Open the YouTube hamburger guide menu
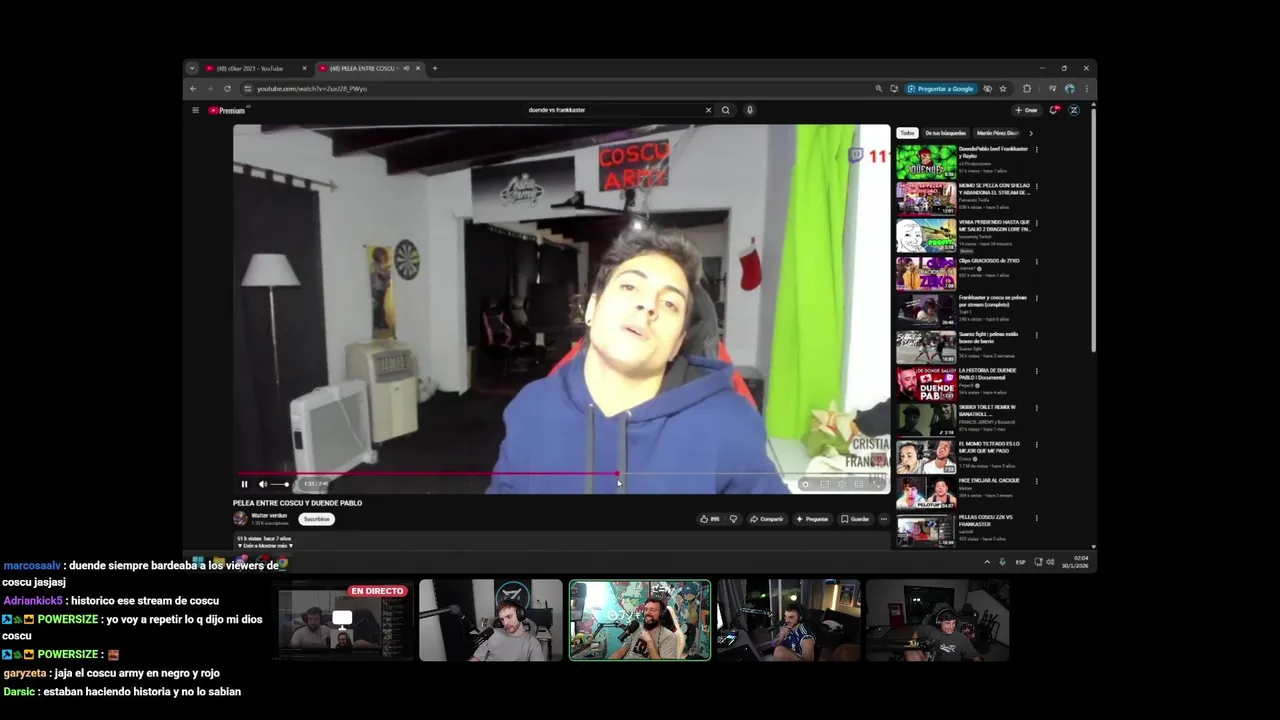 [195, 110]
